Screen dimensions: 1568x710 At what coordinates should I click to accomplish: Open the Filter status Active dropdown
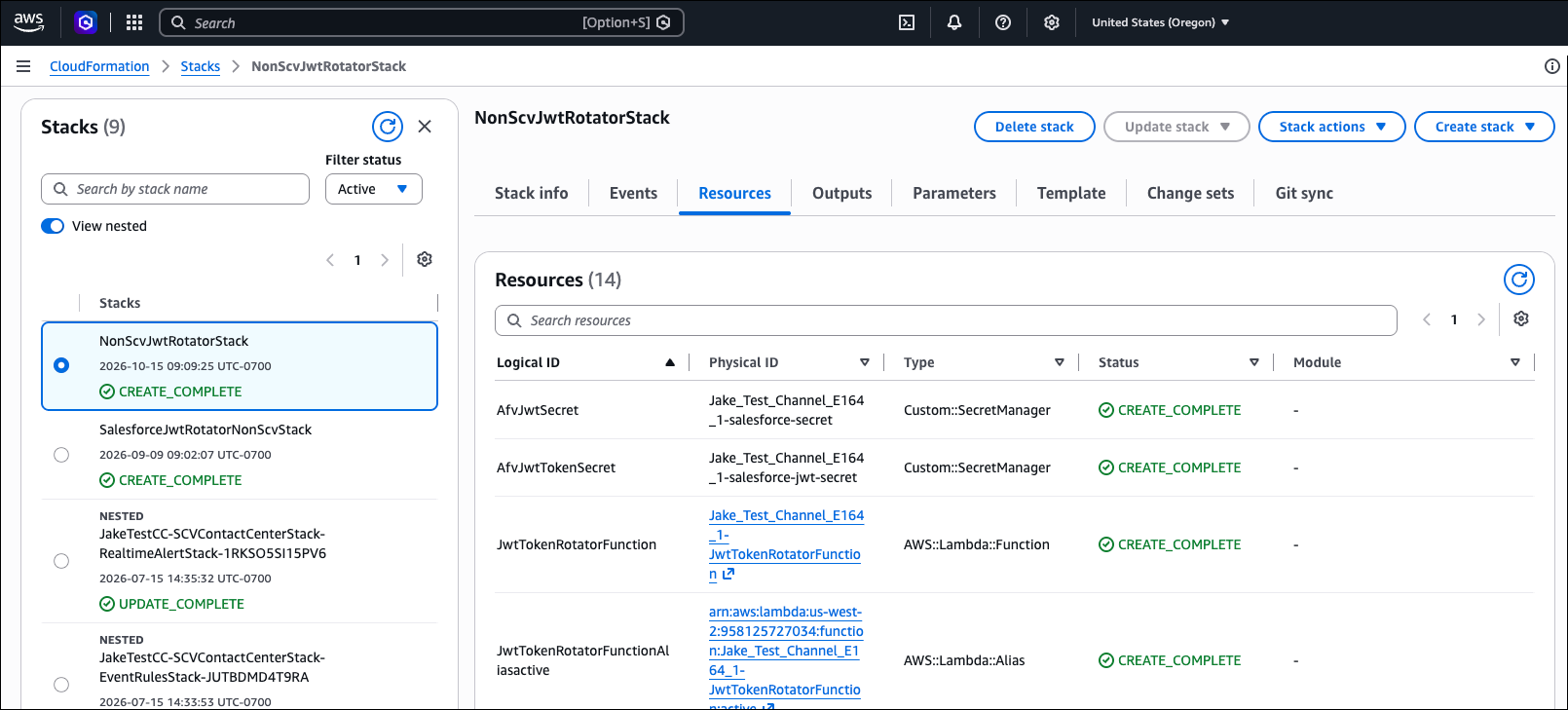coord(374,189)
